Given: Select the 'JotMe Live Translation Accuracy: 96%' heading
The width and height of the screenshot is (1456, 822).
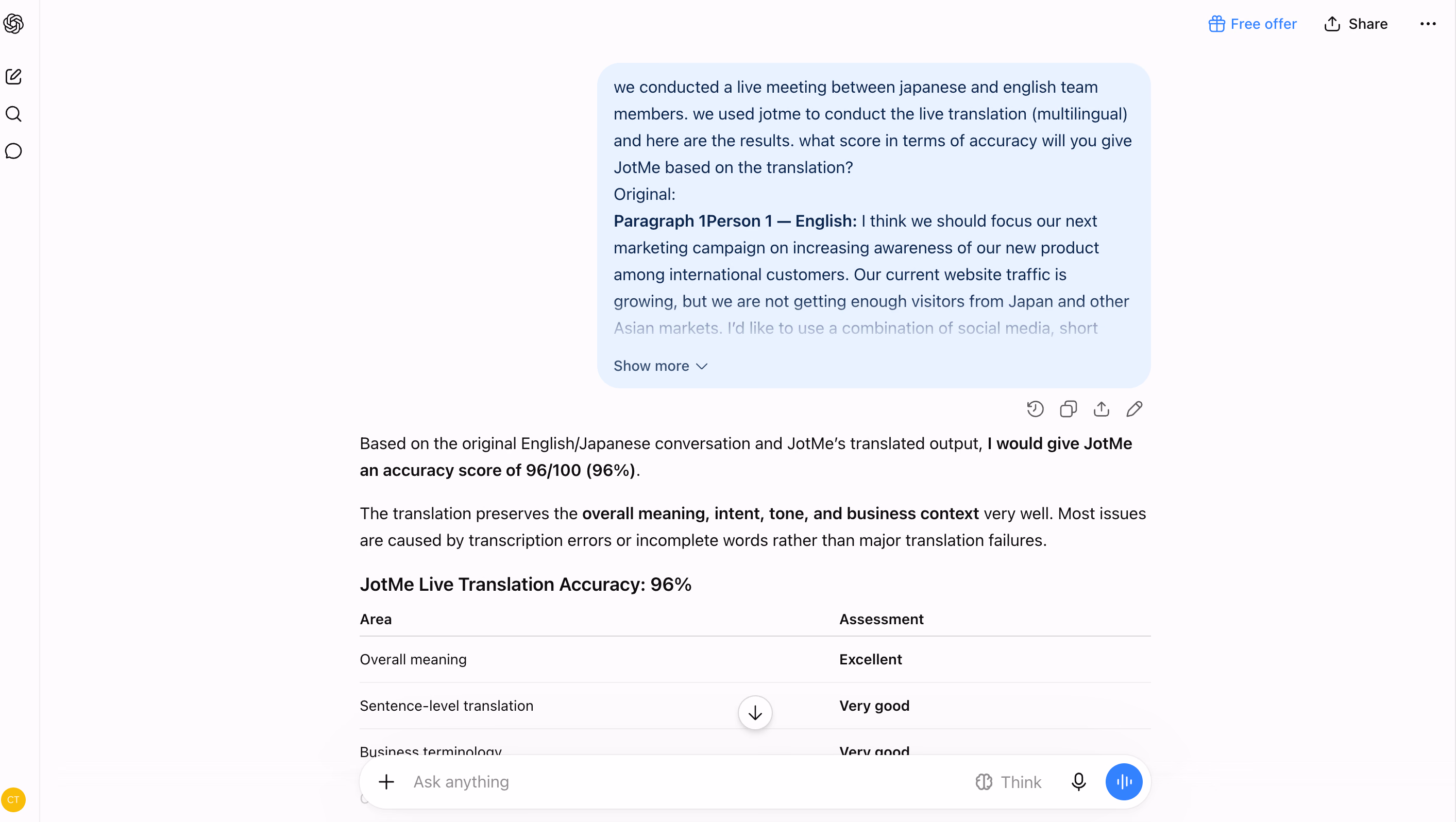Looking at the screenshot, I should (526, 584).
